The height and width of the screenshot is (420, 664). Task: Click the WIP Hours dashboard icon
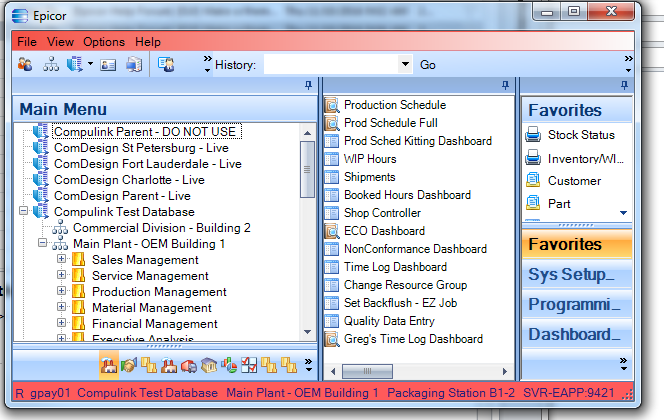pos(332,159)
